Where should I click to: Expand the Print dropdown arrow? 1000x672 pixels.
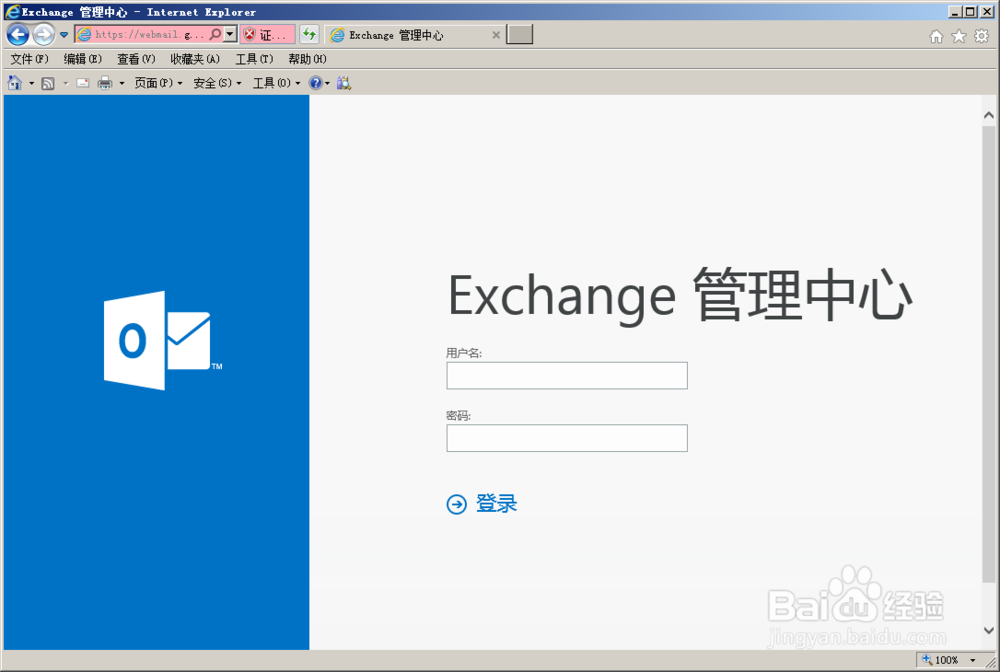(122, 83)
